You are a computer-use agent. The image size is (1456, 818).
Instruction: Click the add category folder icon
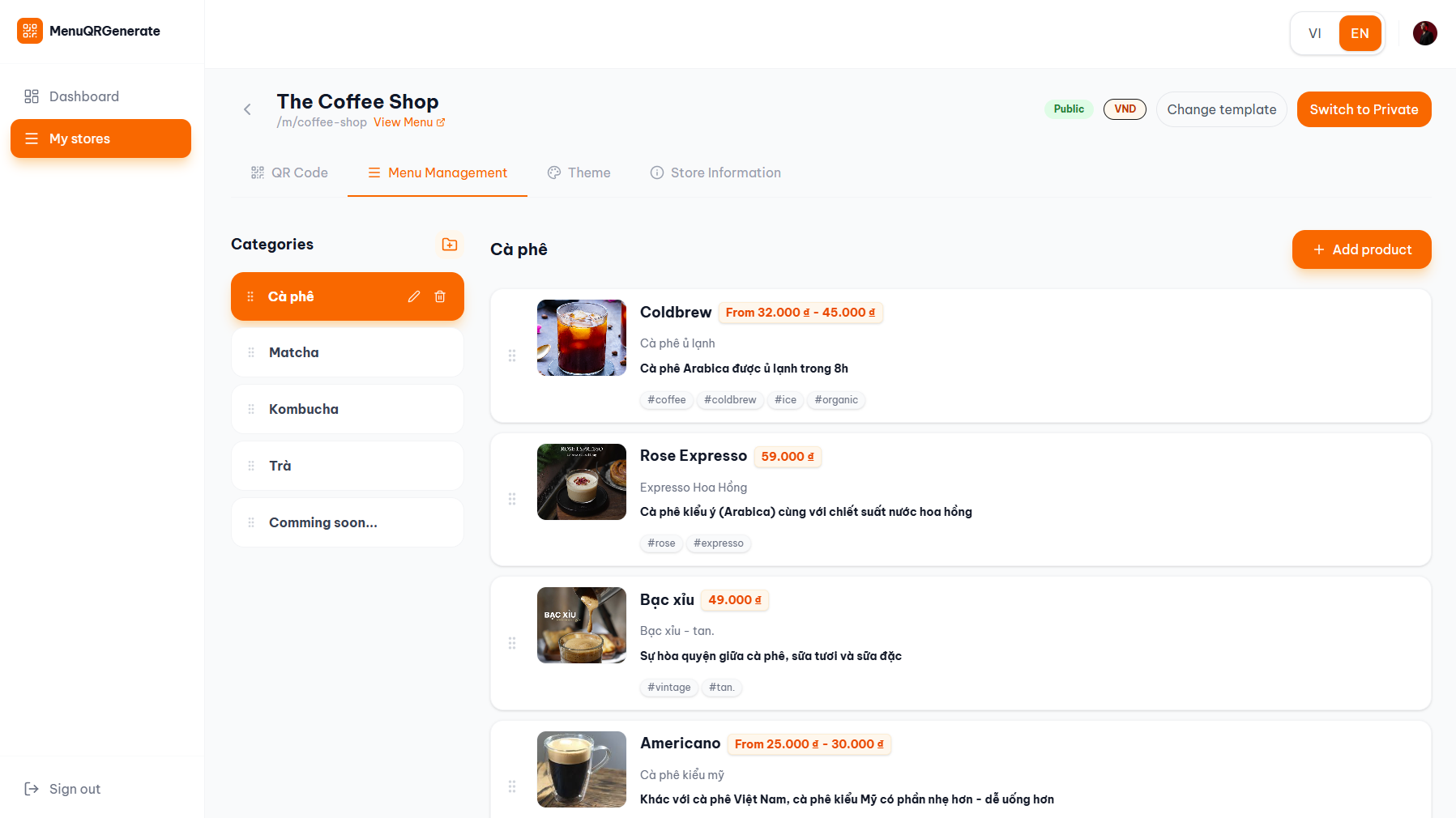pyautogui.click(x=450, y=245)
